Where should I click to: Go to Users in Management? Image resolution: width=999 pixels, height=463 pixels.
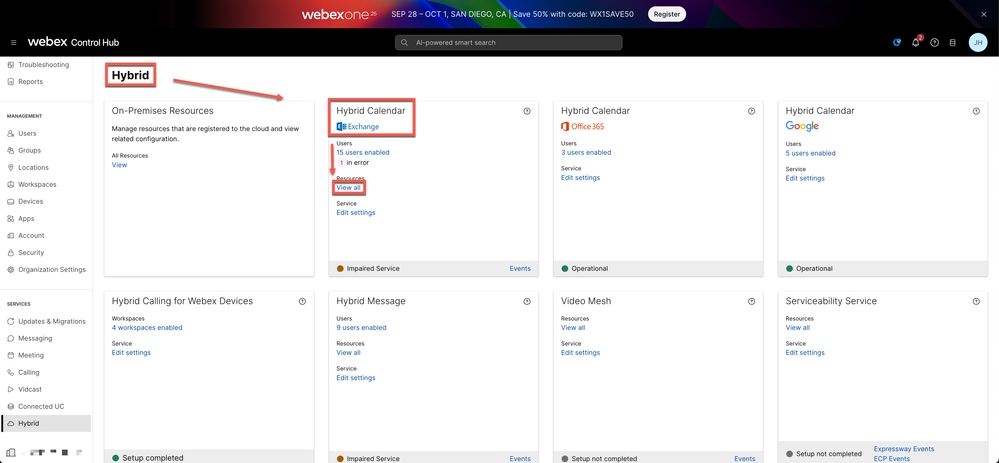(27, 134)
